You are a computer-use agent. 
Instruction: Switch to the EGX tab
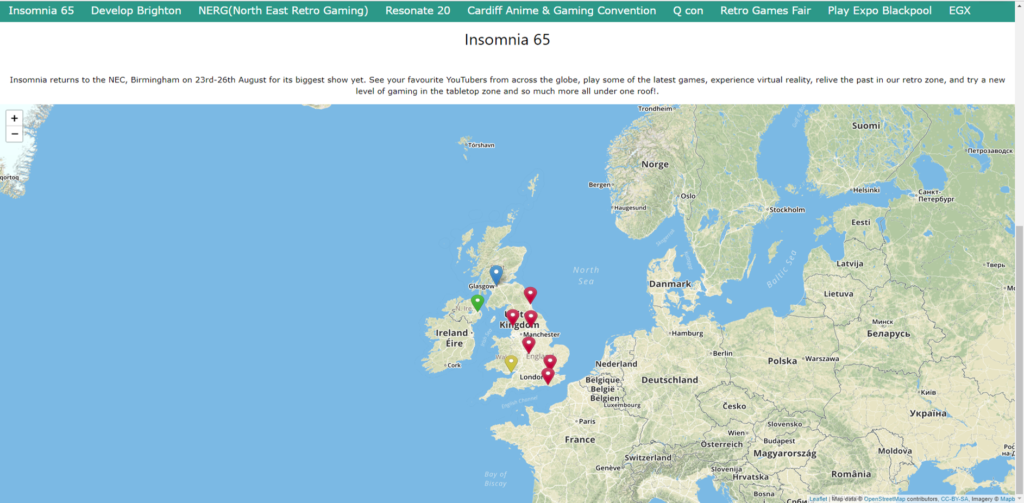click(959, 11)
